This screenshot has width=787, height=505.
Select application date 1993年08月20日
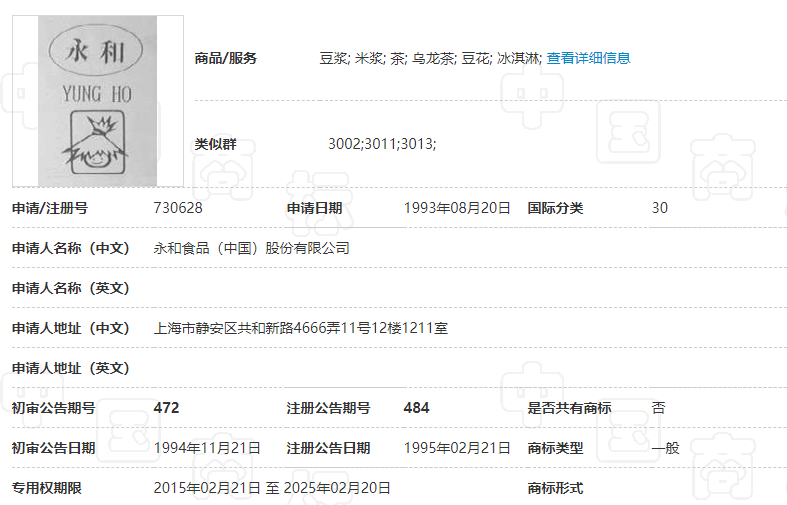click(457, 208)
